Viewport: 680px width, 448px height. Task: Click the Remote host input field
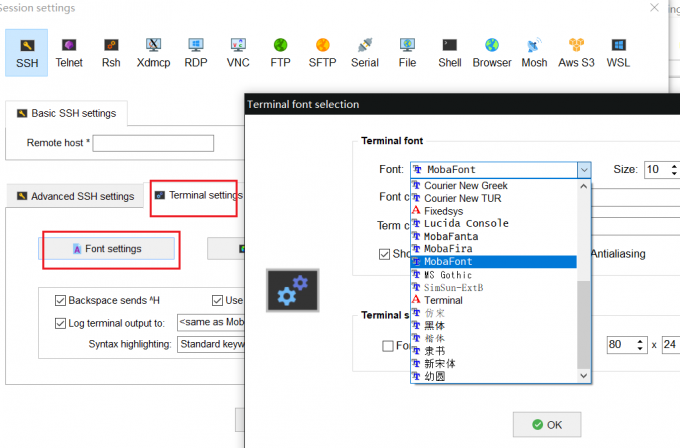[x=153, y=143]
